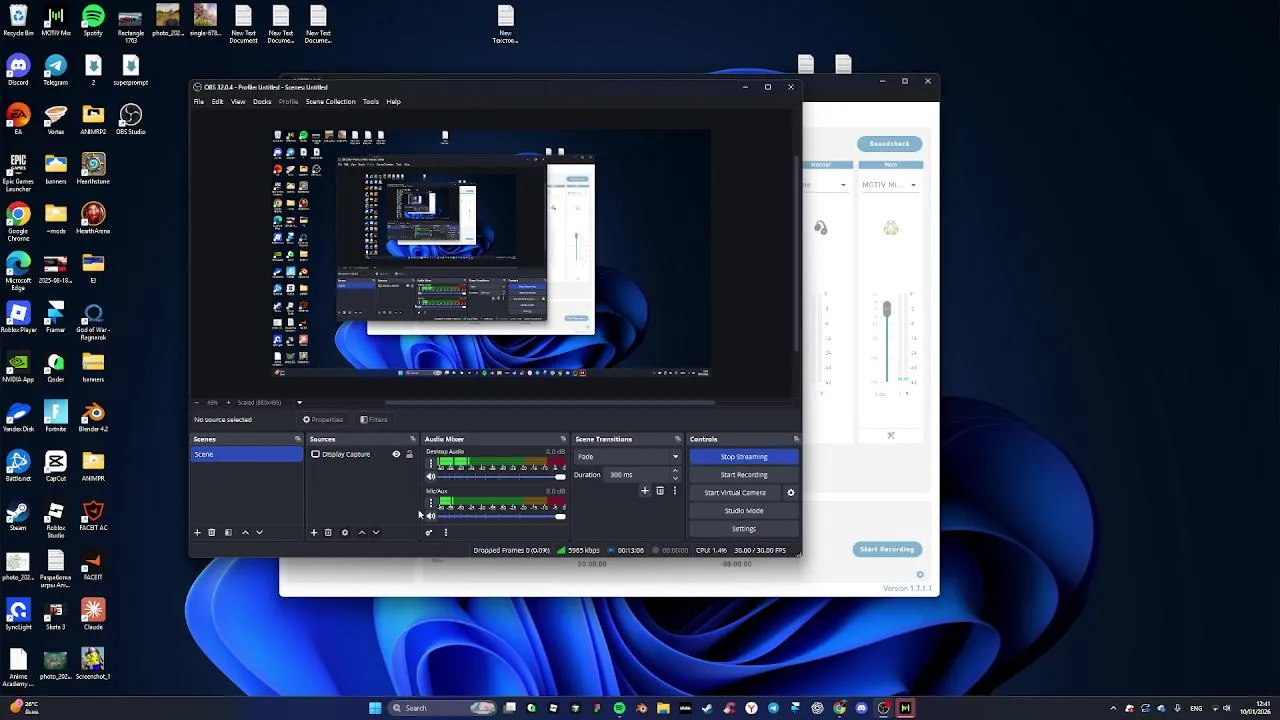Mute Desktop Audio speaker icon
Screen dimensions: 1280x720
tap(431, 476)
